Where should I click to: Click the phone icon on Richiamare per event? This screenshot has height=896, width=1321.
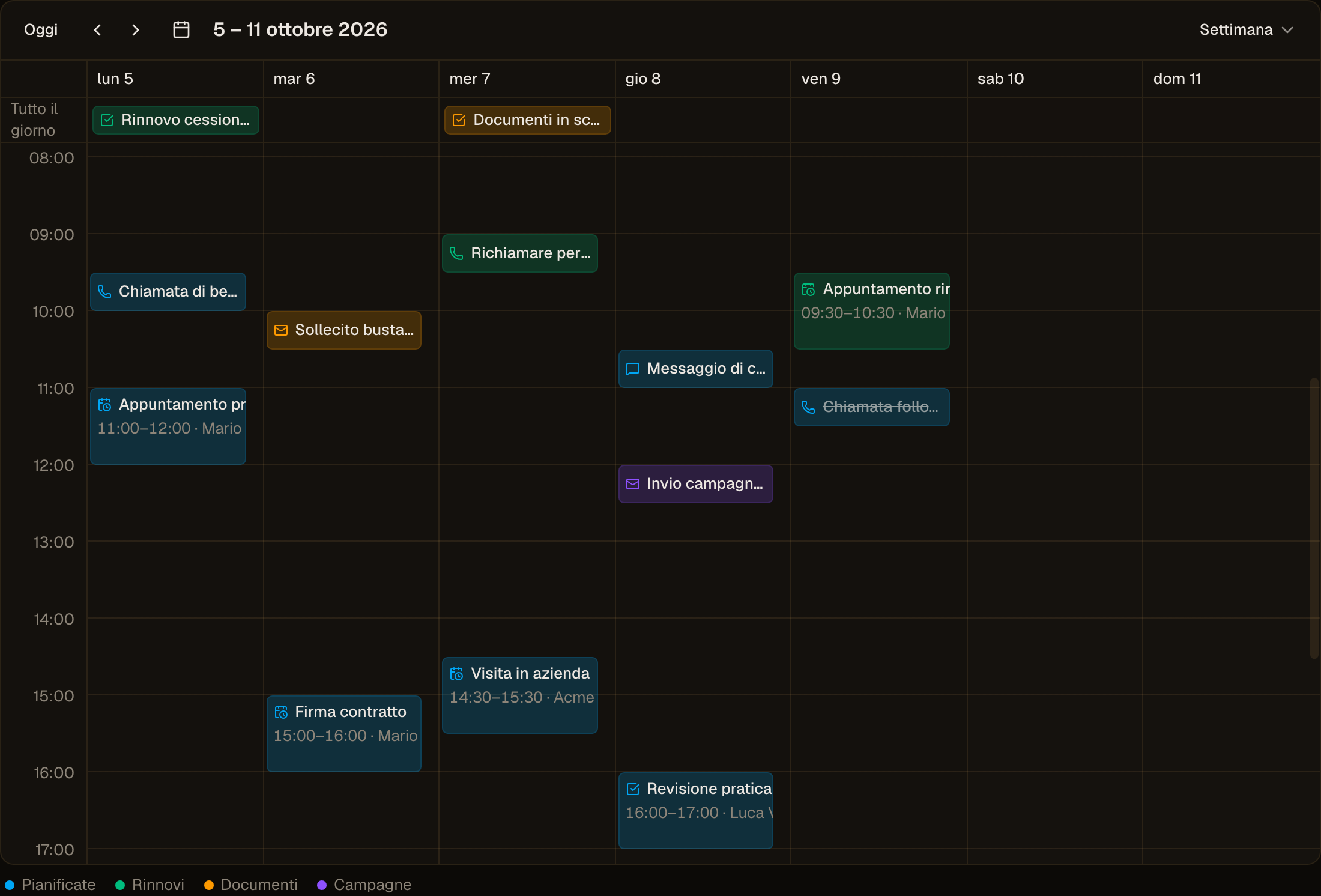(457, 253)
